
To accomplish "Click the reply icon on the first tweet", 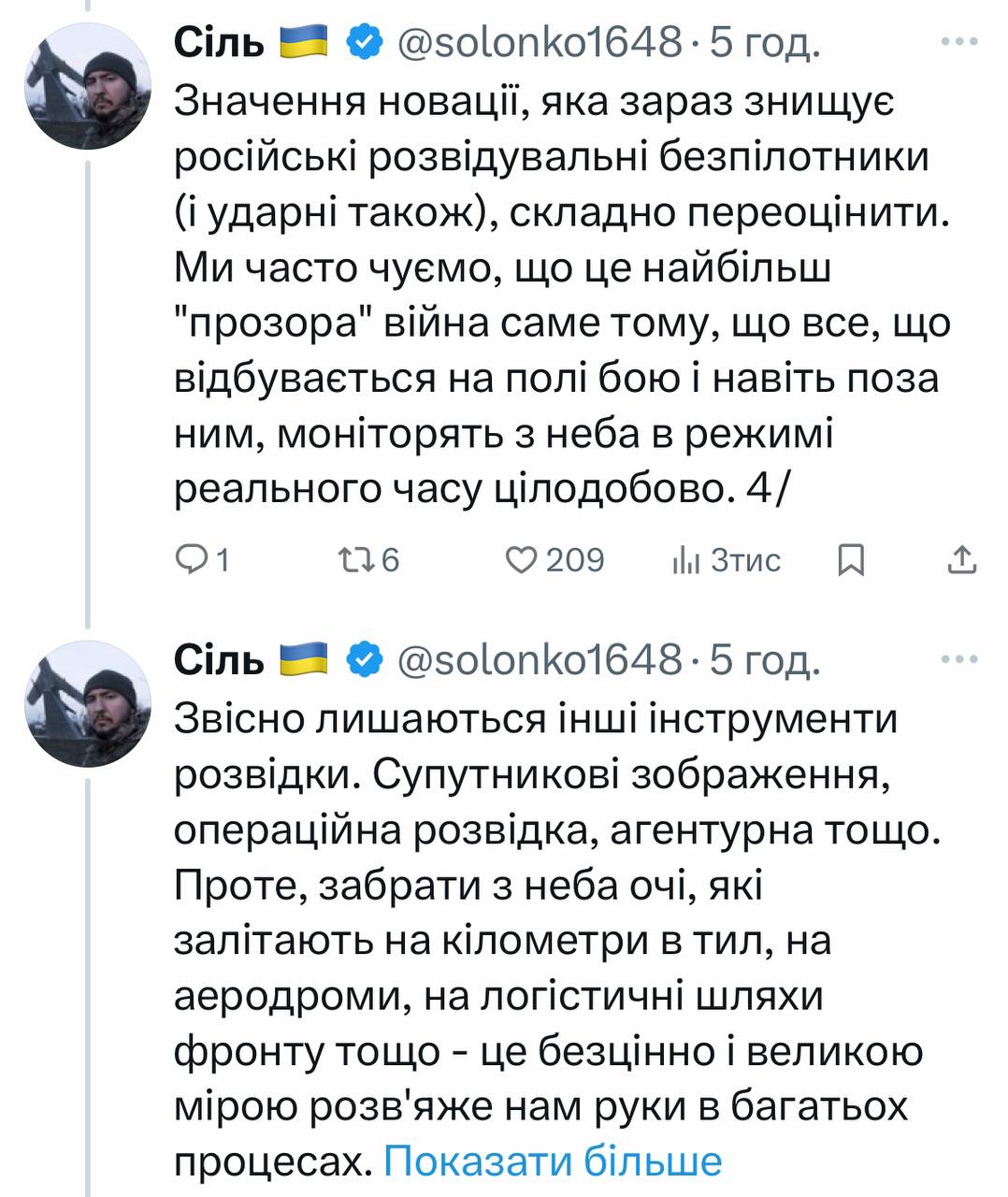I will click(193, 560).
